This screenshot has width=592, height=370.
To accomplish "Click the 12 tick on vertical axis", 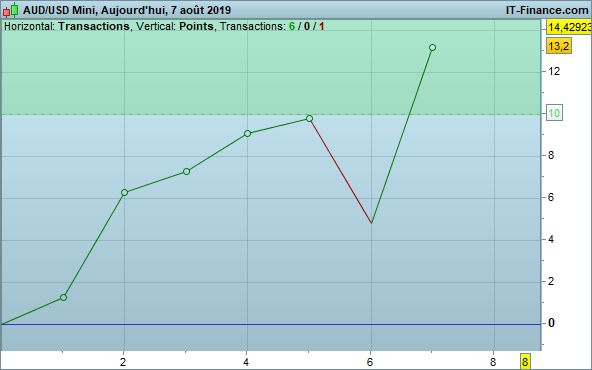I will coord(554,71).
